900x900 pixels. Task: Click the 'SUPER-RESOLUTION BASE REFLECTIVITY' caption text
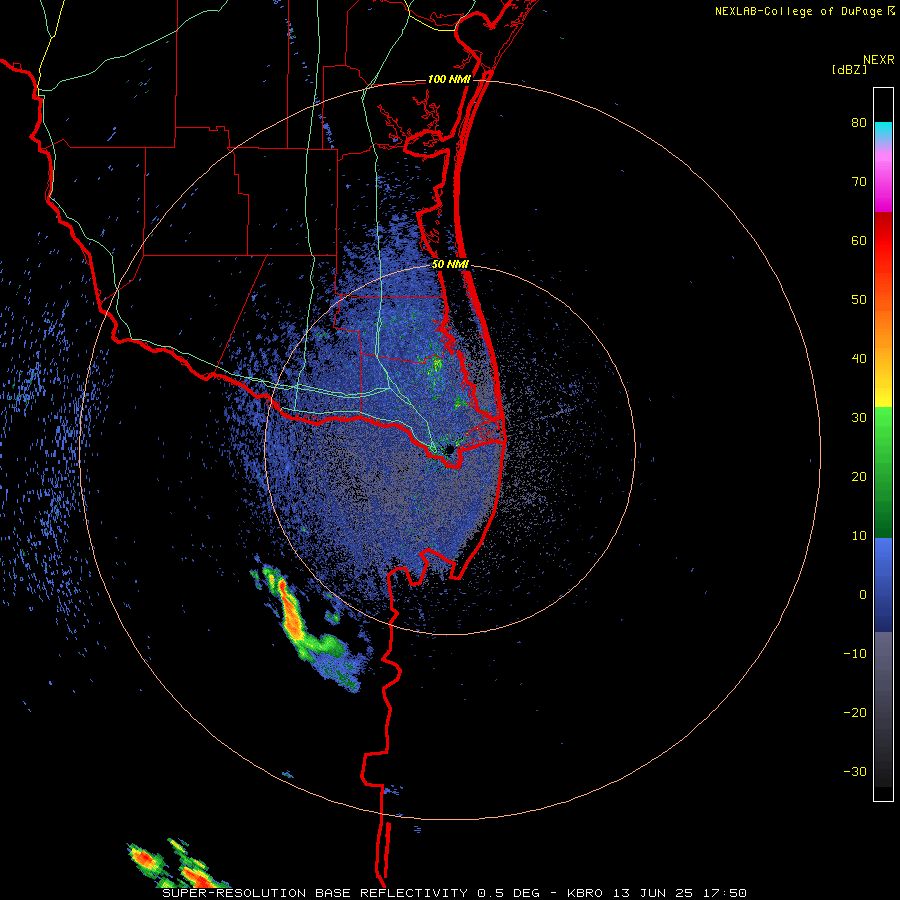[315, 893]
